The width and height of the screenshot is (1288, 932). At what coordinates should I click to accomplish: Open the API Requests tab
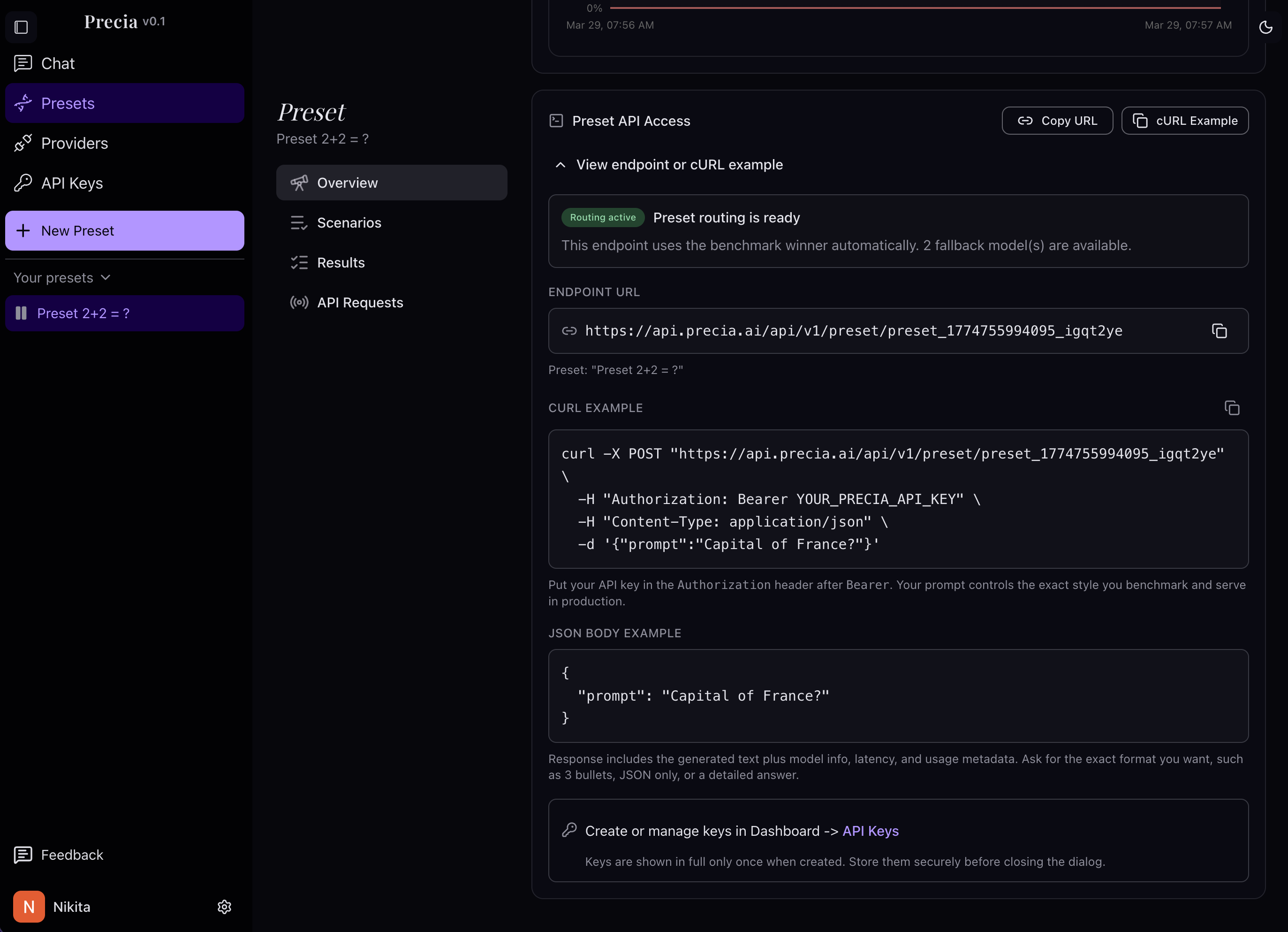[359, 302]
